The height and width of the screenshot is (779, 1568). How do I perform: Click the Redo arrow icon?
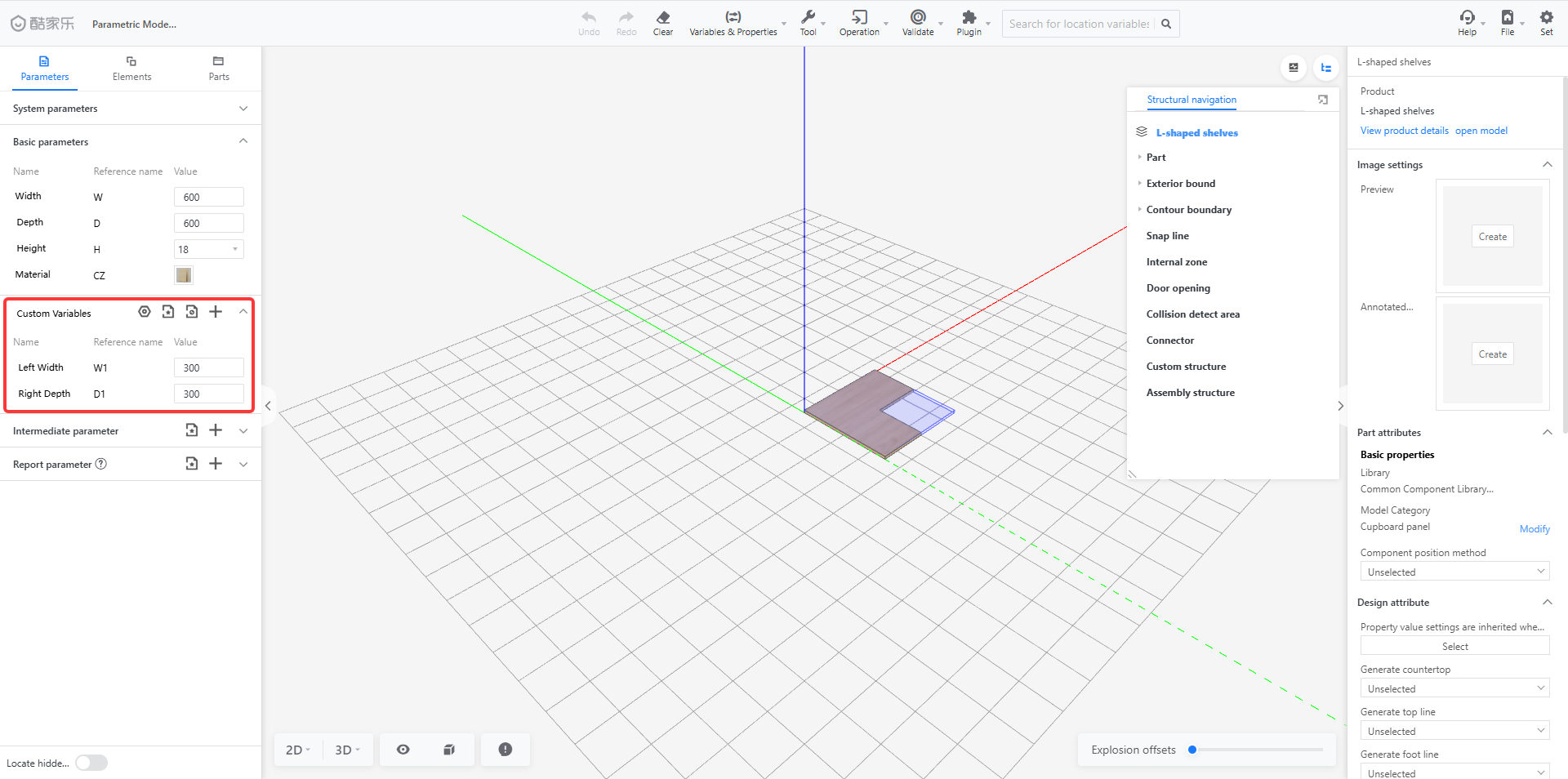(626, 17)
